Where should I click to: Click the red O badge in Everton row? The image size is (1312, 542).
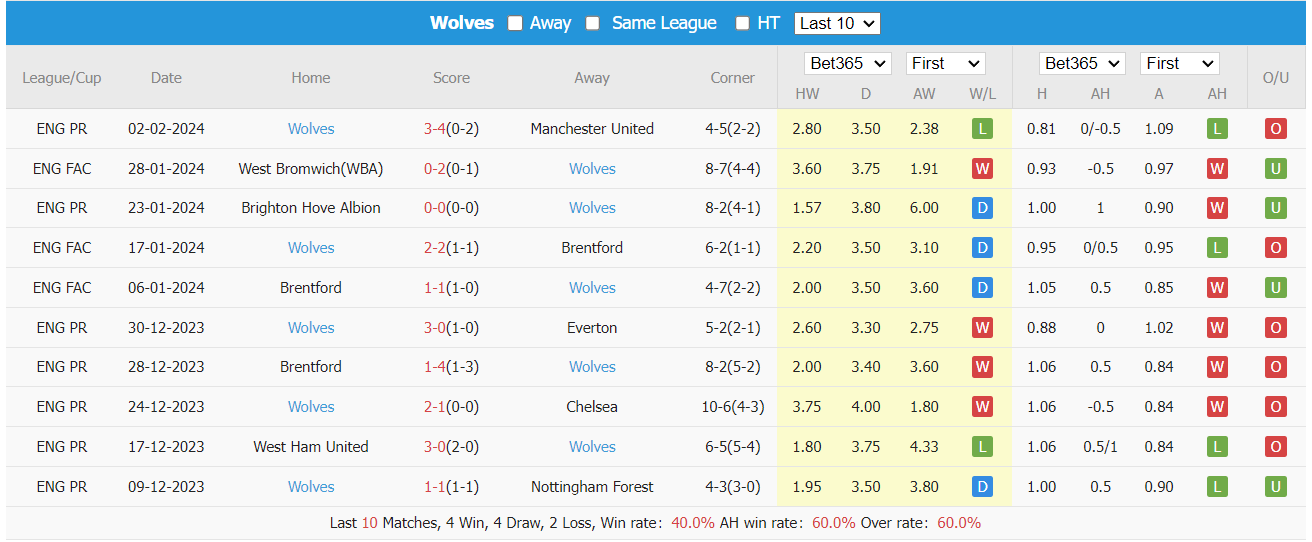click(x=1276, y=328)
